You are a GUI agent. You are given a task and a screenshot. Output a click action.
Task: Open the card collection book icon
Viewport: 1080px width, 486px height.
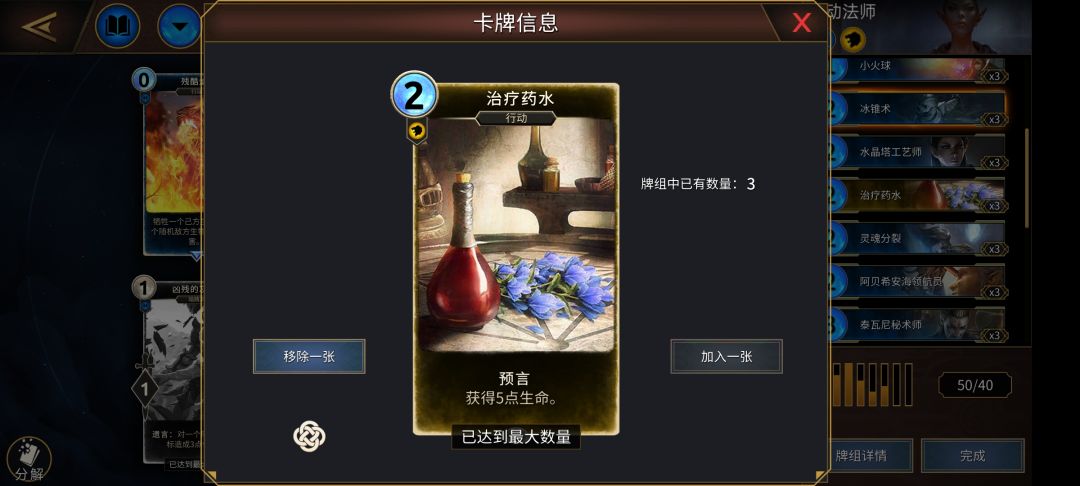click(117, 26)
